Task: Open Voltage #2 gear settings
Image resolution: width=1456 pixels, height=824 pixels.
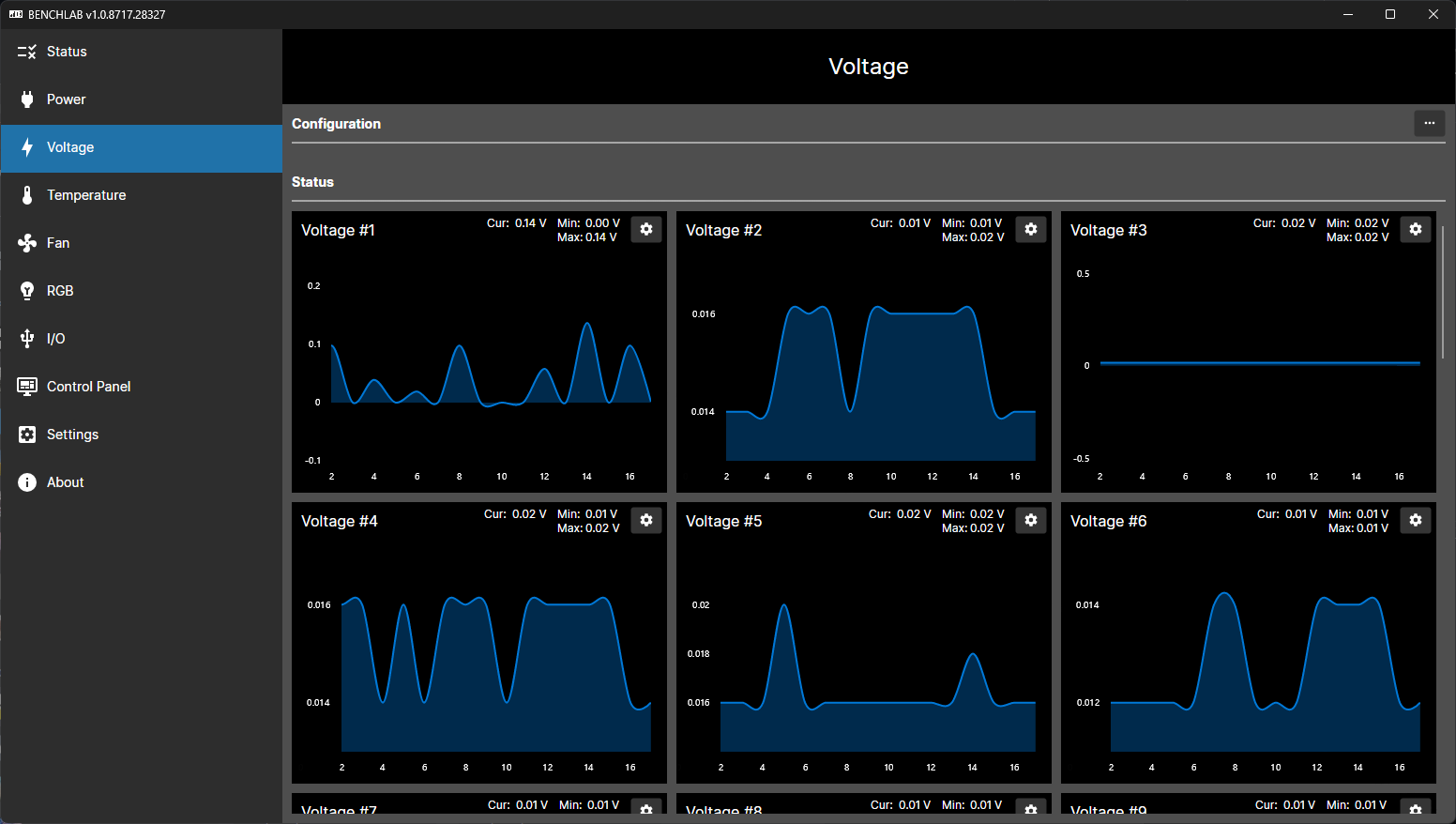Action: [1031, 230]
